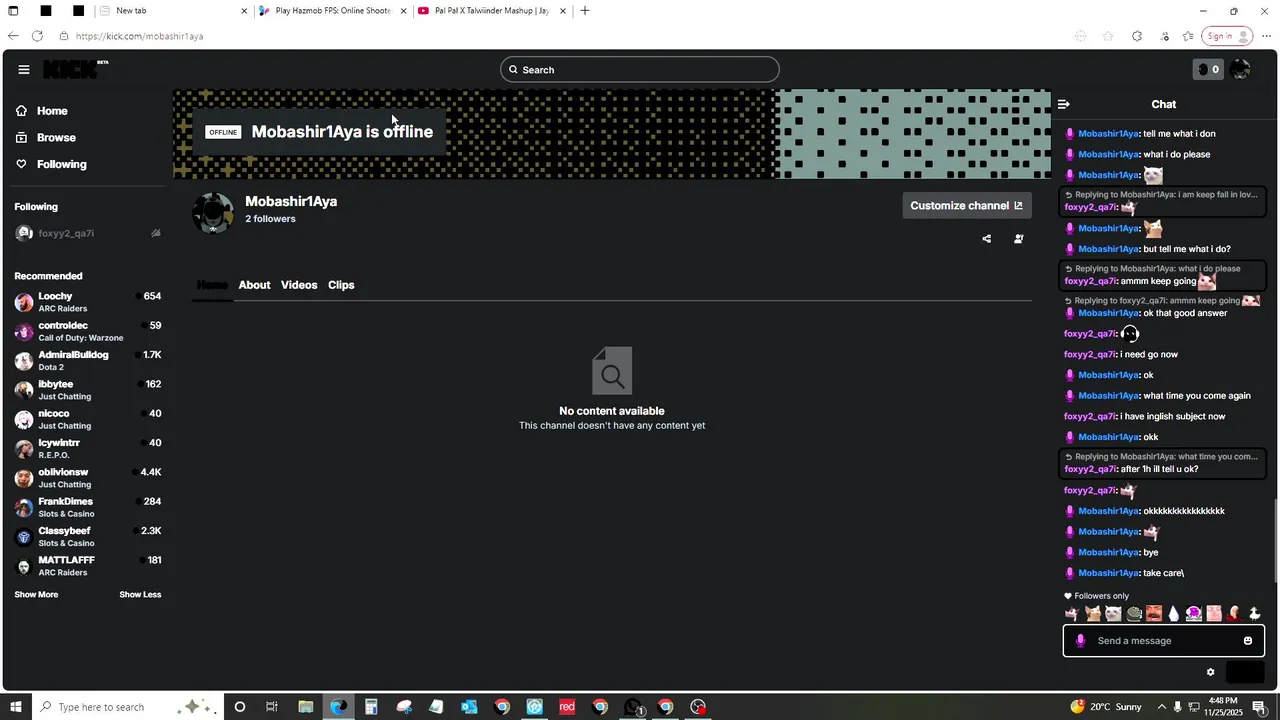Viewport: 1280px width, 720px height.
Task: Open recommended channel icywintrr
Action: [x=88, y=449]
